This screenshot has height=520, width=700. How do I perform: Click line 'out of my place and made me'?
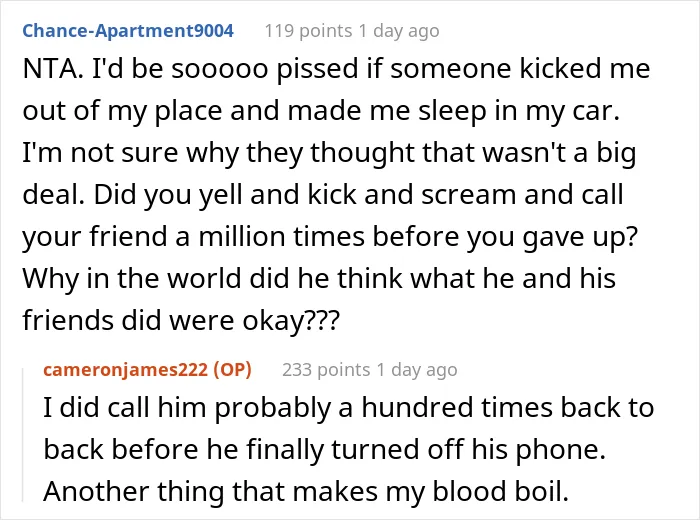point(321,111)
